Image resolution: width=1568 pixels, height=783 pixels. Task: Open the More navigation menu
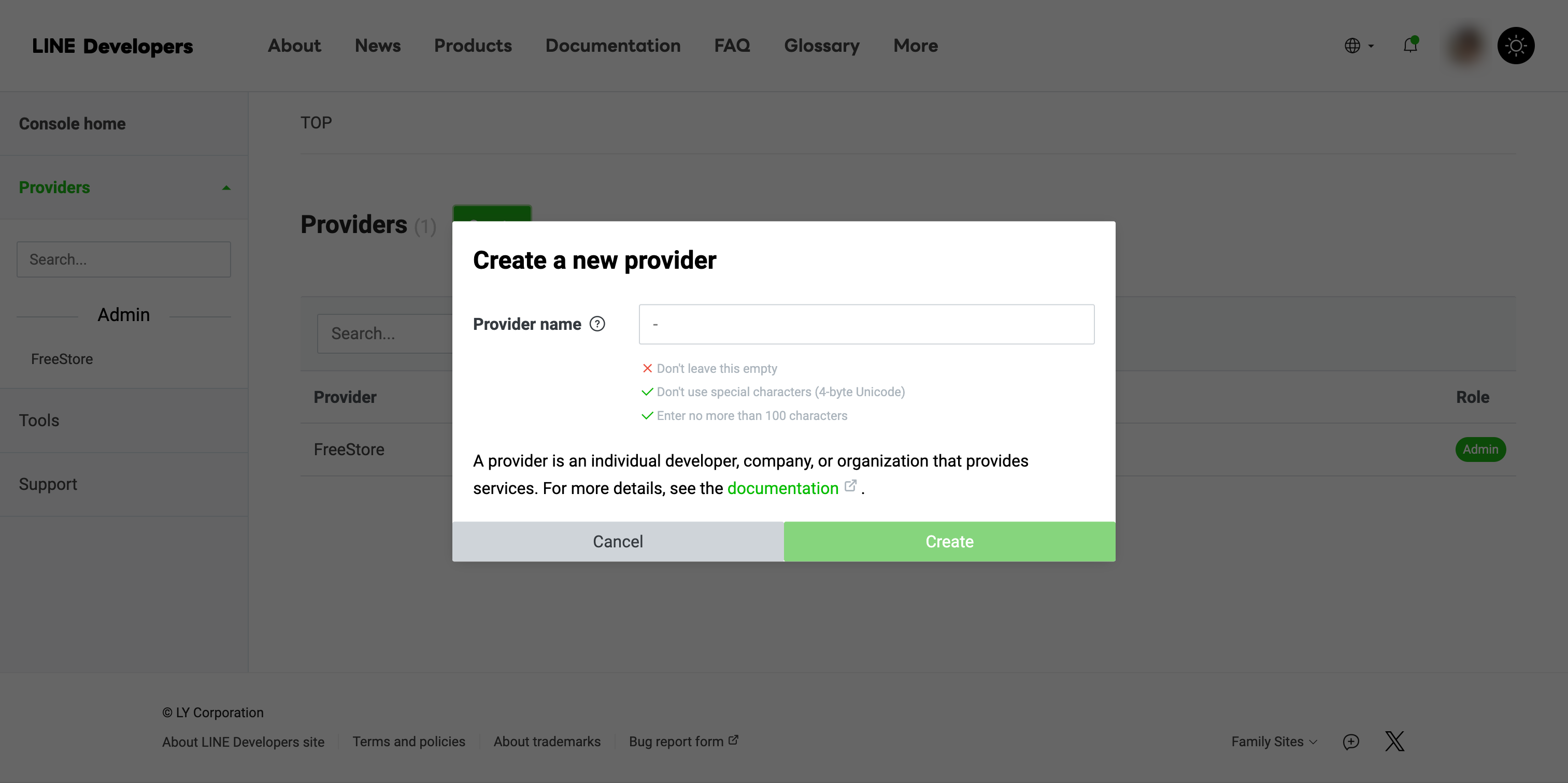[x=915, y=46]
